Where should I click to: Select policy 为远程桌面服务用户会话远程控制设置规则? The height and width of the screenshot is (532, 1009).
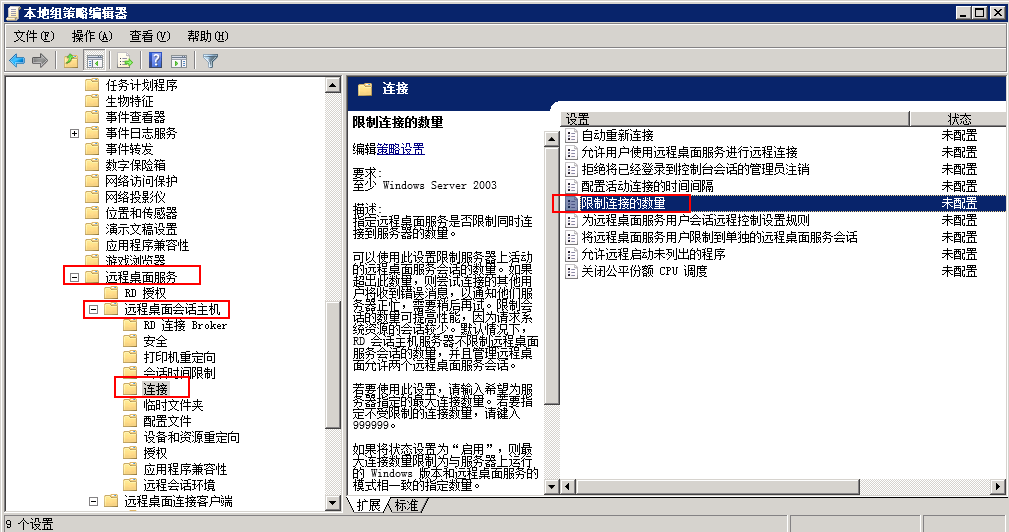(x=695, y=220)
